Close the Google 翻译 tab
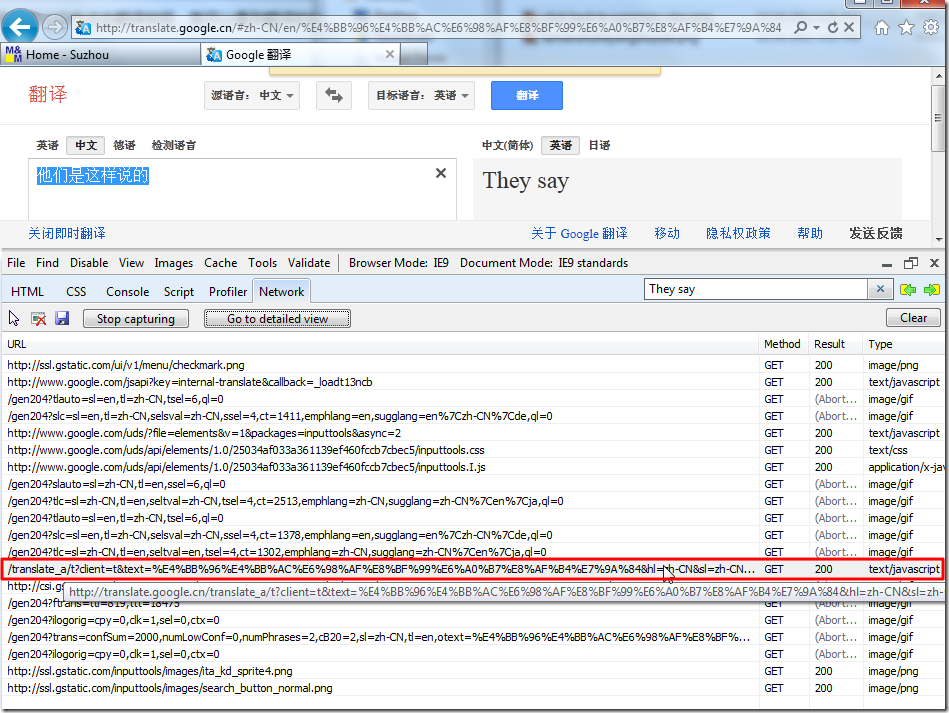The width and height of the screenshot is (949, 713). (390, 54)
